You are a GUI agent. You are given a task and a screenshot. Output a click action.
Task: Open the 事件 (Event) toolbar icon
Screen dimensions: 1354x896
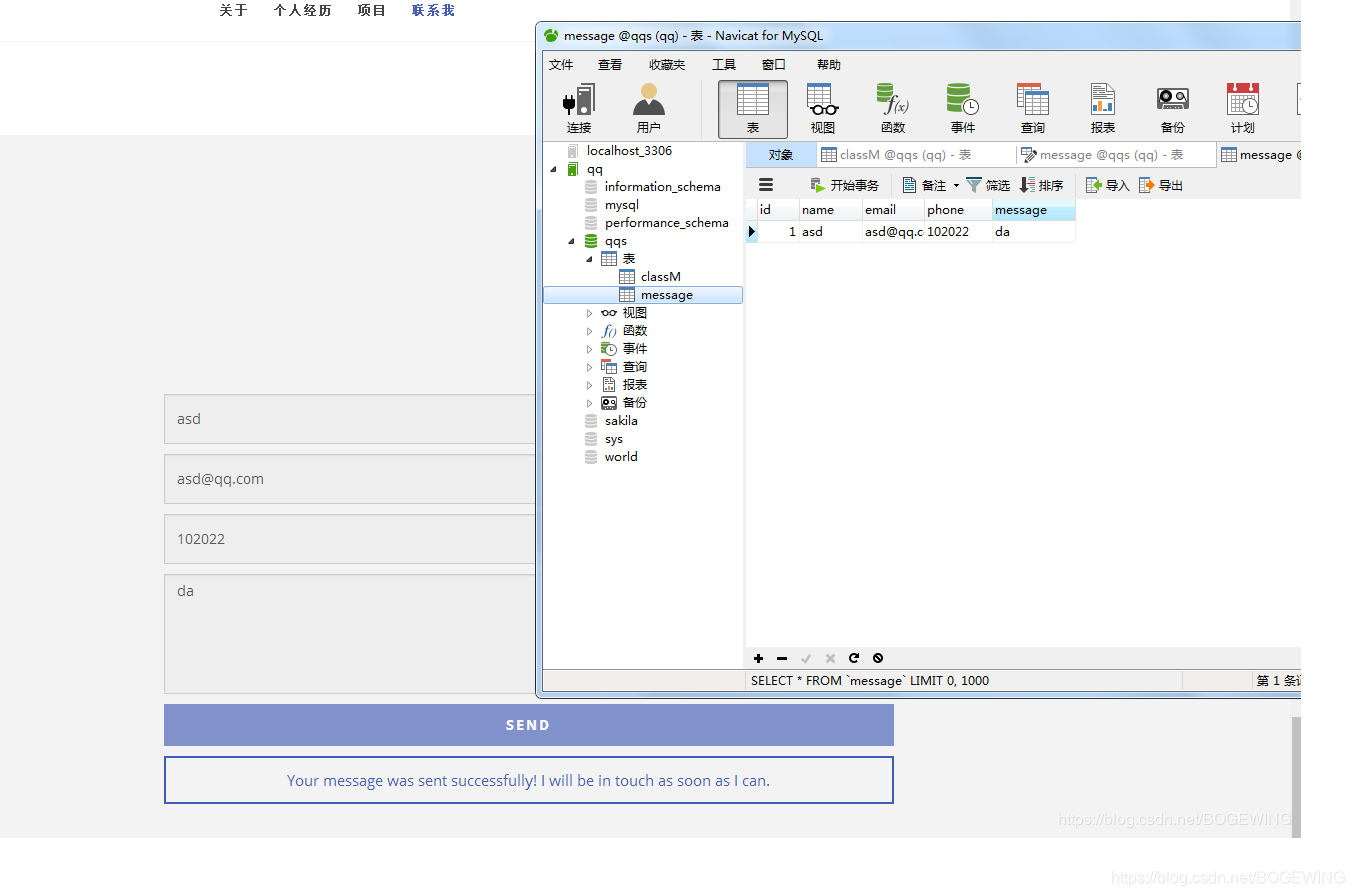pyautogui.click(x=963, y=109)
